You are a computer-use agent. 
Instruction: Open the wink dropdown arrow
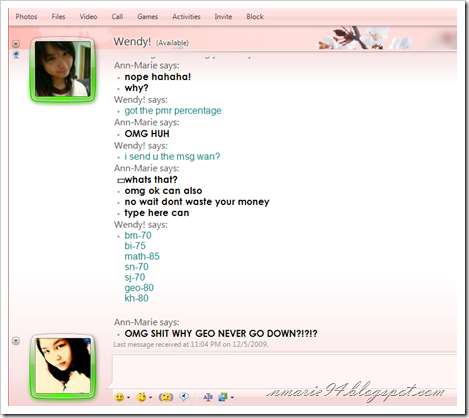click(151, 397)
